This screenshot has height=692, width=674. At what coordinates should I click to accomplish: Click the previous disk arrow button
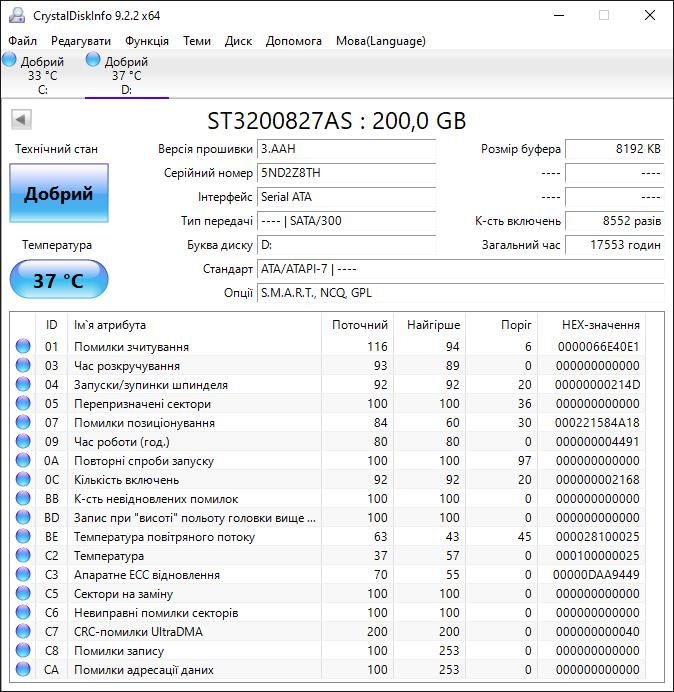[x=21, y=119]
